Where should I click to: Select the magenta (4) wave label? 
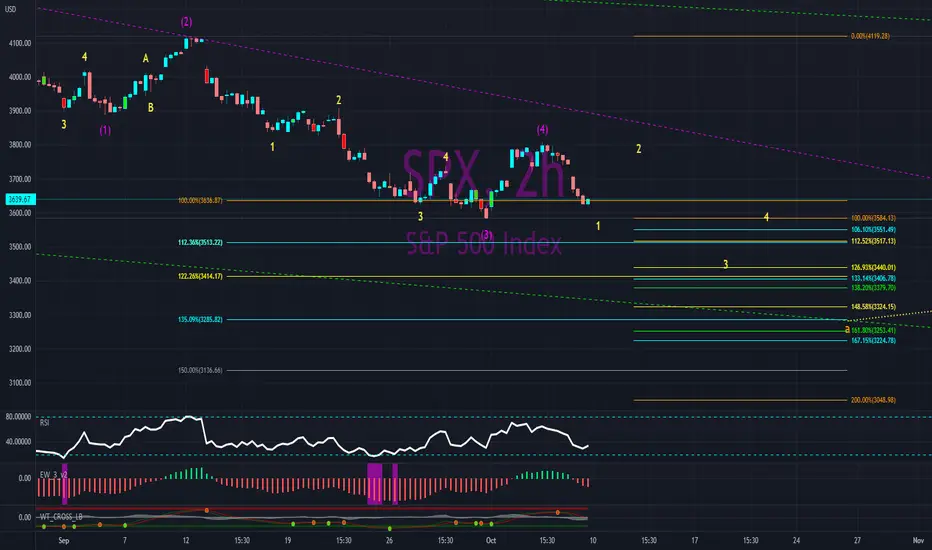tap(543, 130)
